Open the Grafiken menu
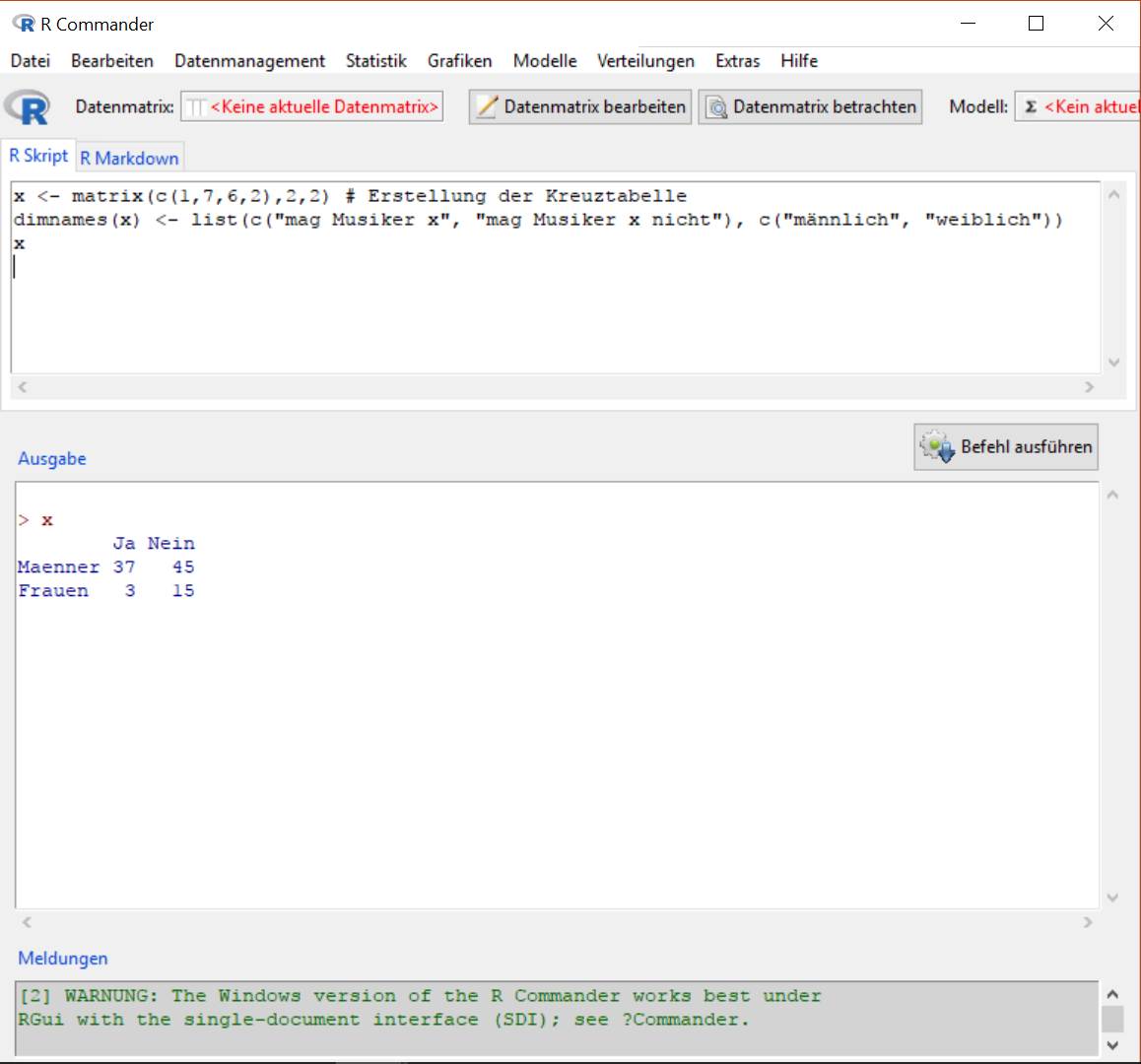1141x1064 pixels. 459,61
